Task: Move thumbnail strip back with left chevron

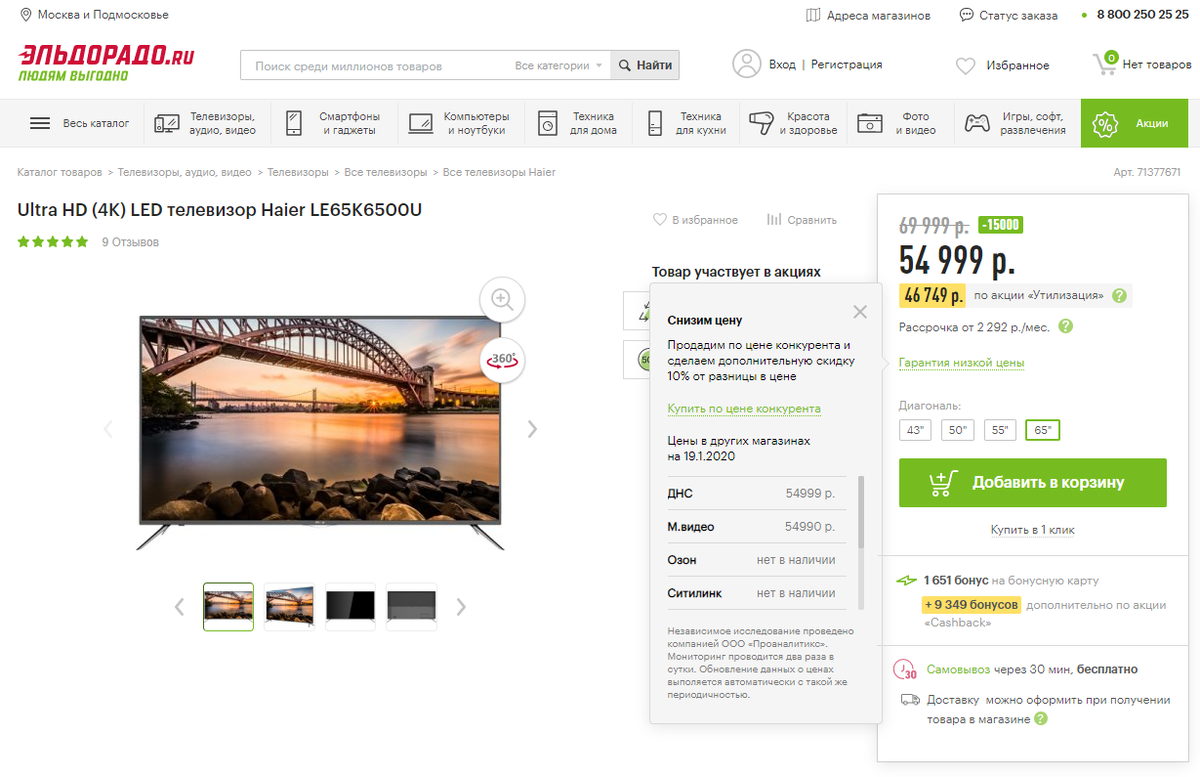Action: tap(180, 606)
